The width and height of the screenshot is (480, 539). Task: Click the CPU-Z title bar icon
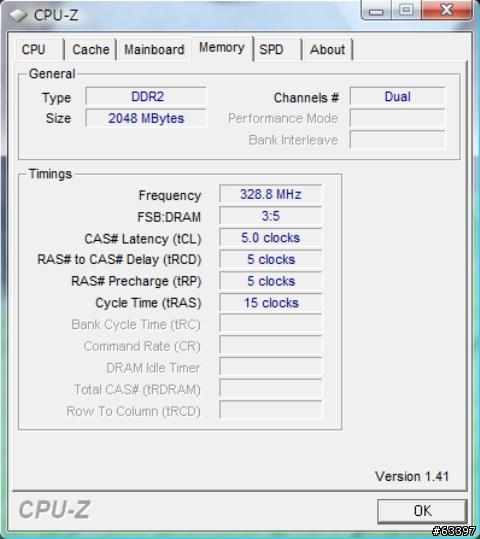click(x=18, y=15)
